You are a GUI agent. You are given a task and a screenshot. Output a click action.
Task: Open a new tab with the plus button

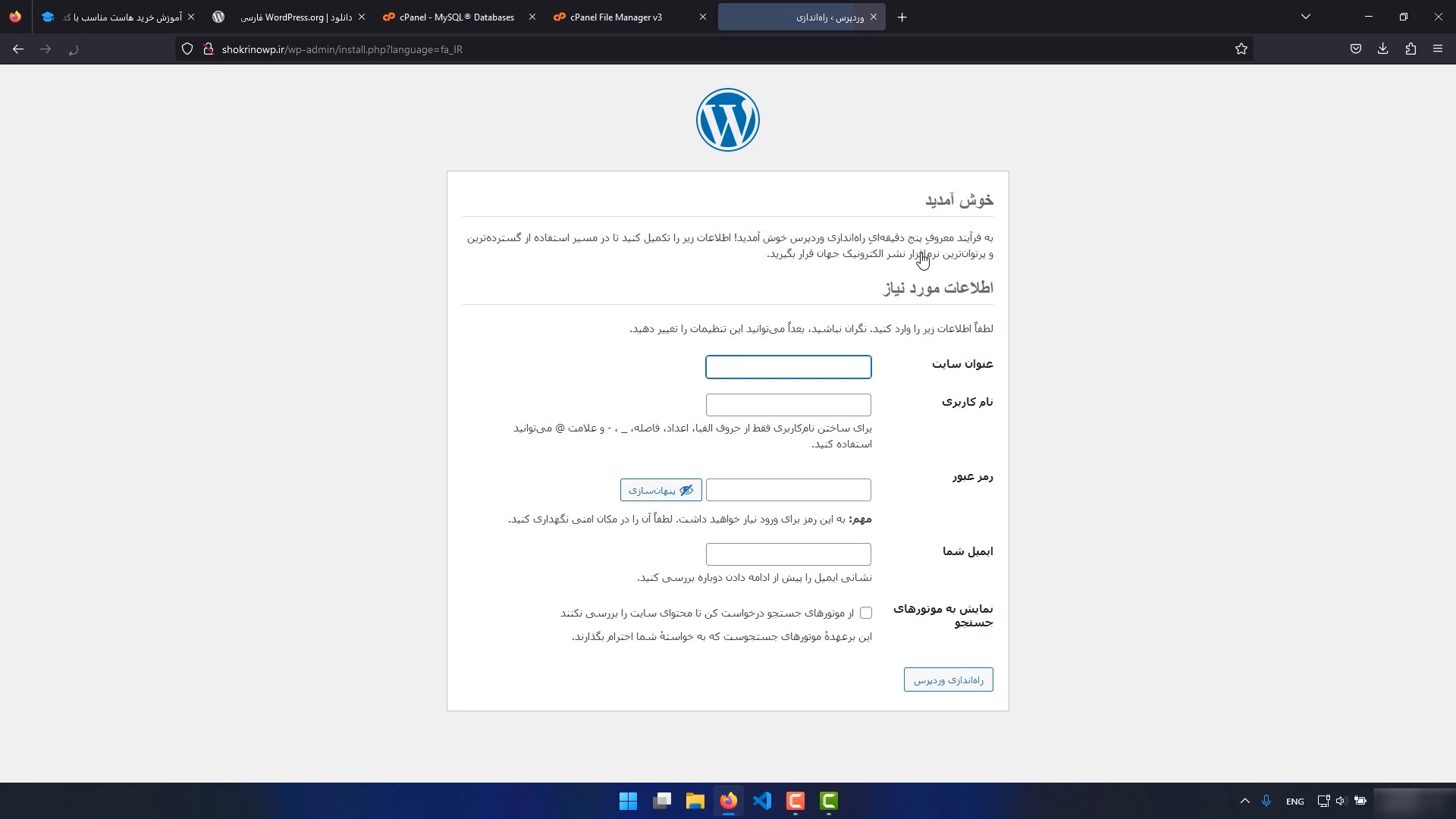(902, 17)
